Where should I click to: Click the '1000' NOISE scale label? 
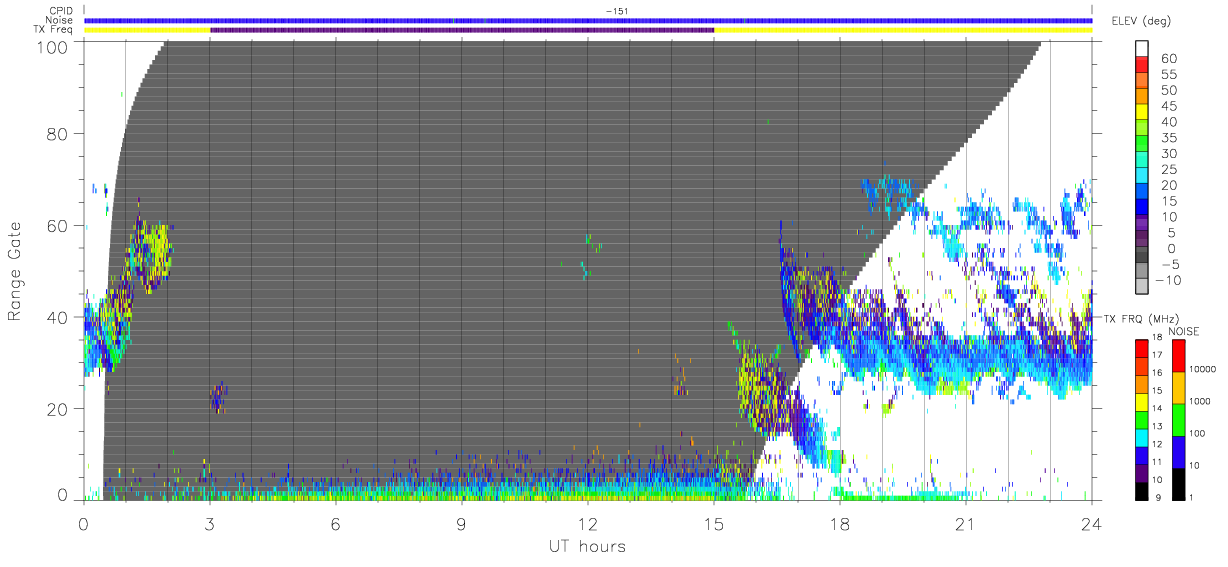click(1200, 401)
